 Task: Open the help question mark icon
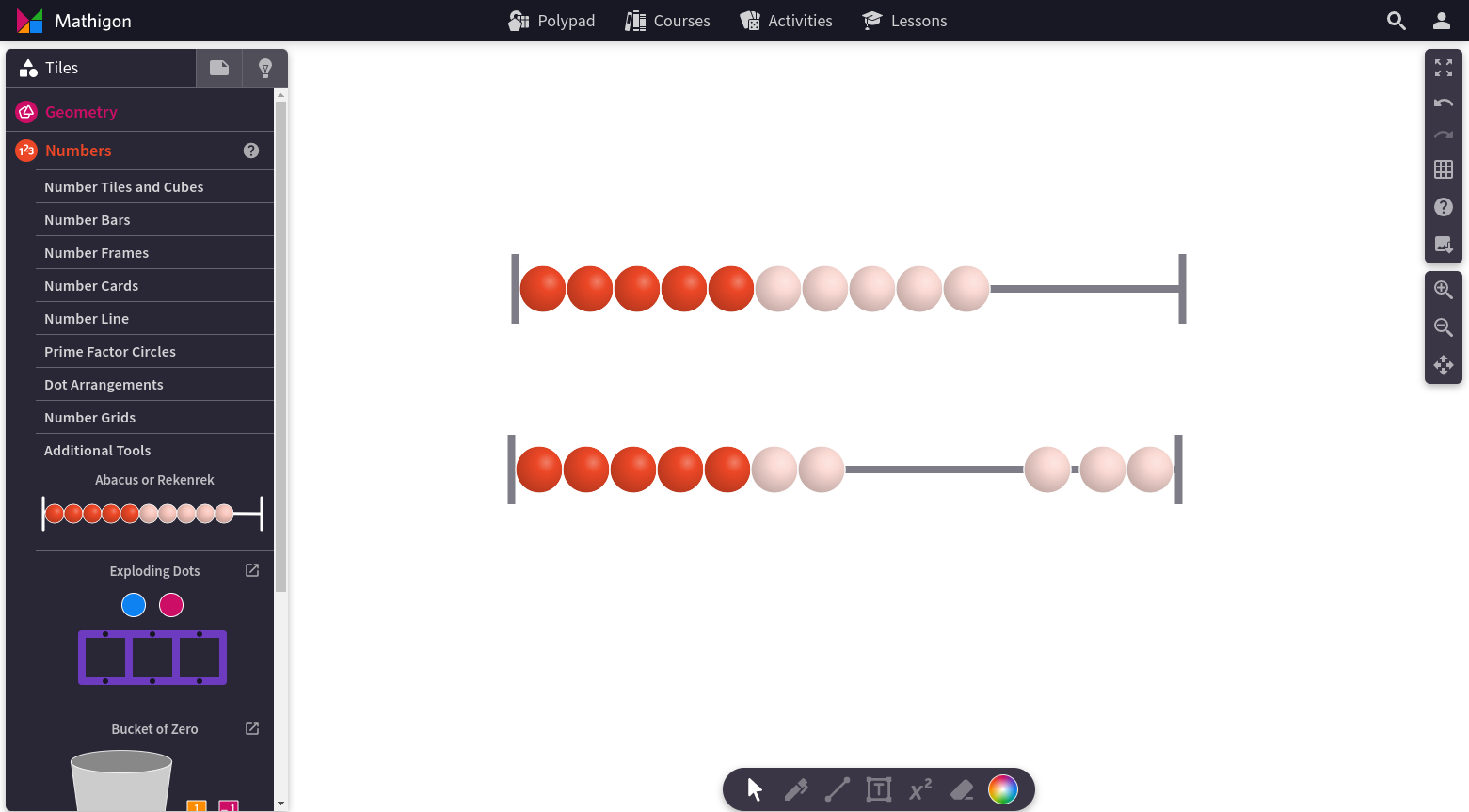pos(1443,207)
